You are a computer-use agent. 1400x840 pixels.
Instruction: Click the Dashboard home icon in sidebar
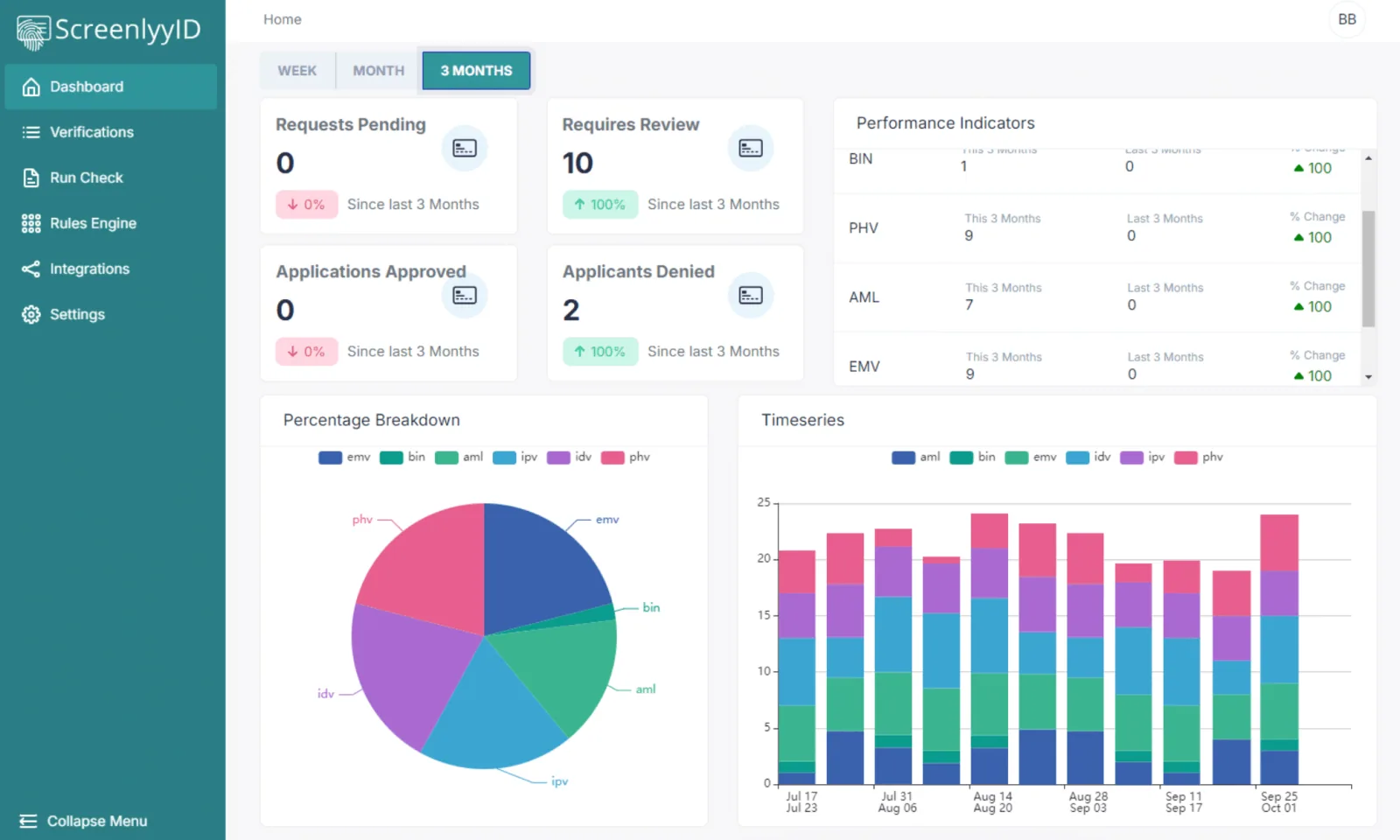coord(31,87)
